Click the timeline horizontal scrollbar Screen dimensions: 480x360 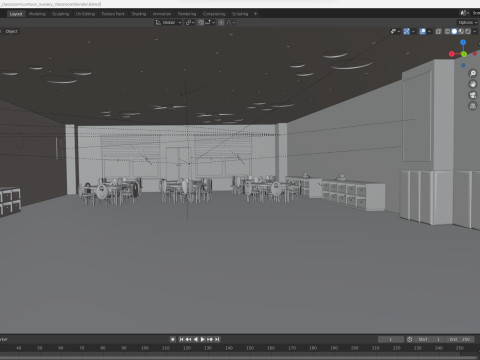(x=240, y=357)
